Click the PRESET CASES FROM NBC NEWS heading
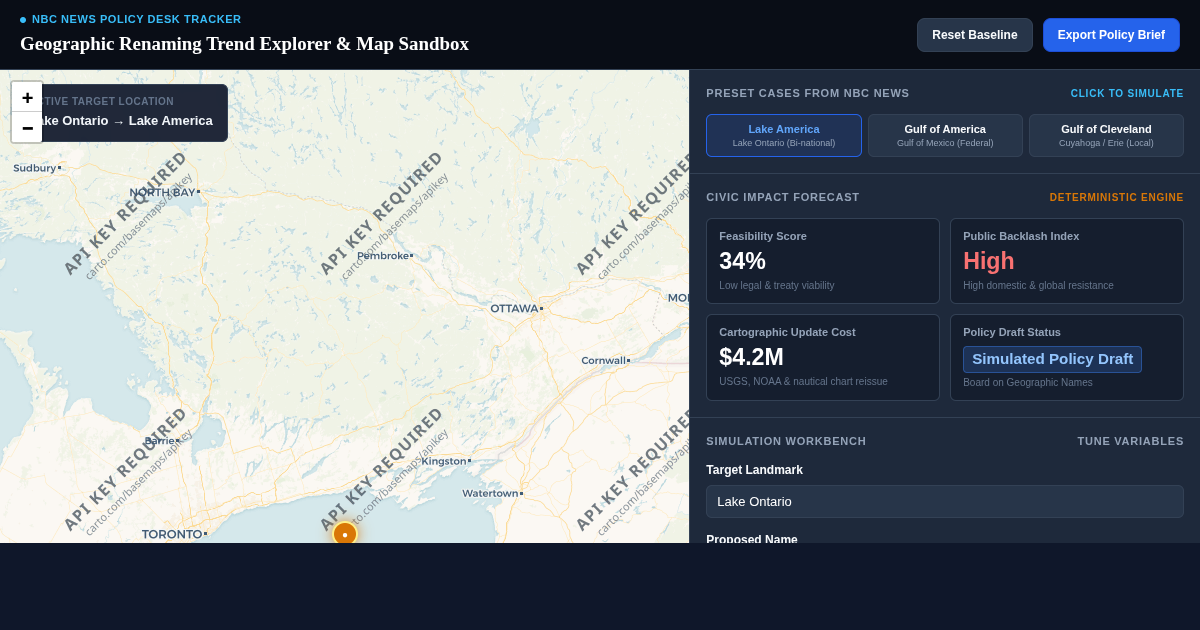 (808, 93)
